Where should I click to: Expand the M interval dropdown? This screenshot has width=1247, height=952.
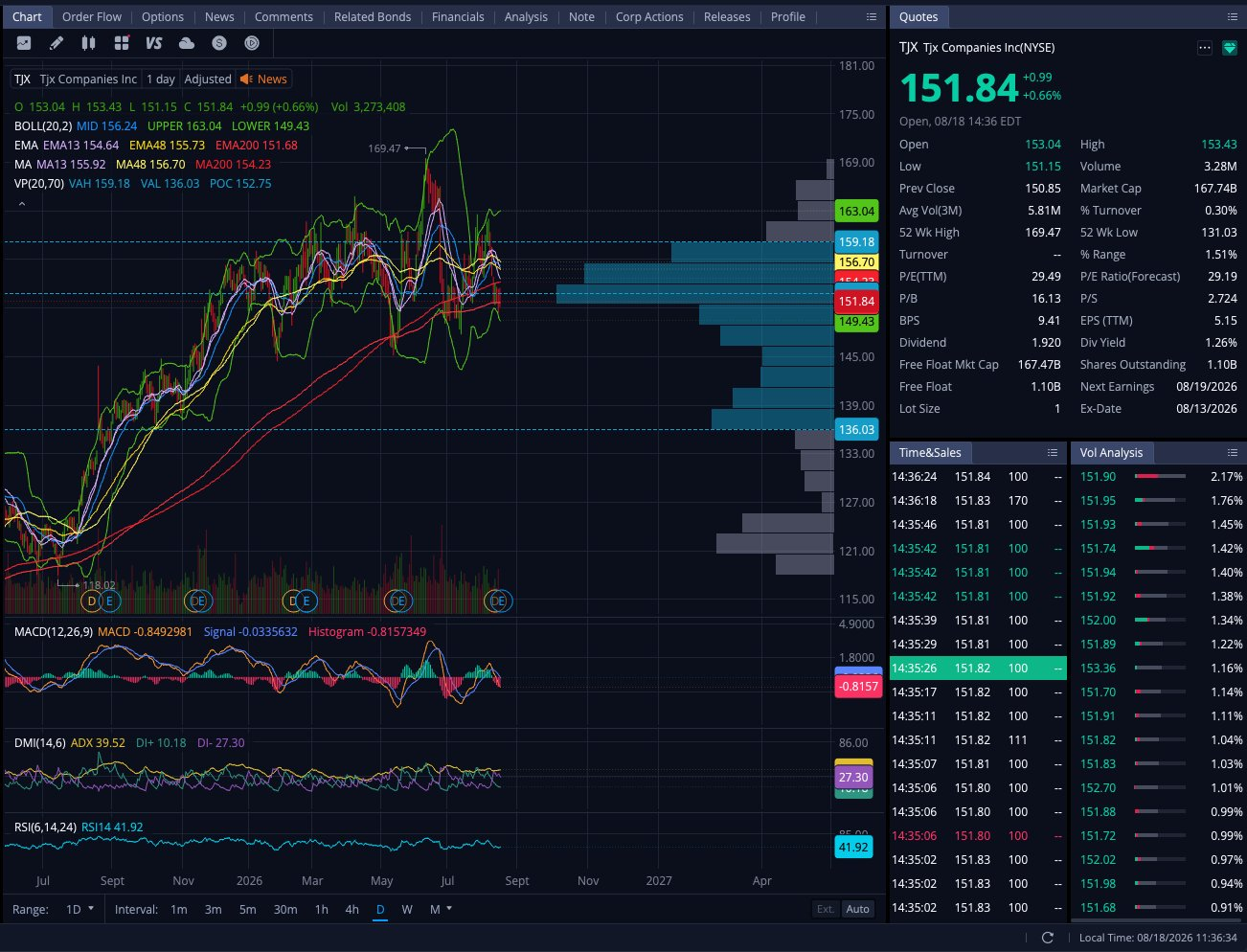441,909
